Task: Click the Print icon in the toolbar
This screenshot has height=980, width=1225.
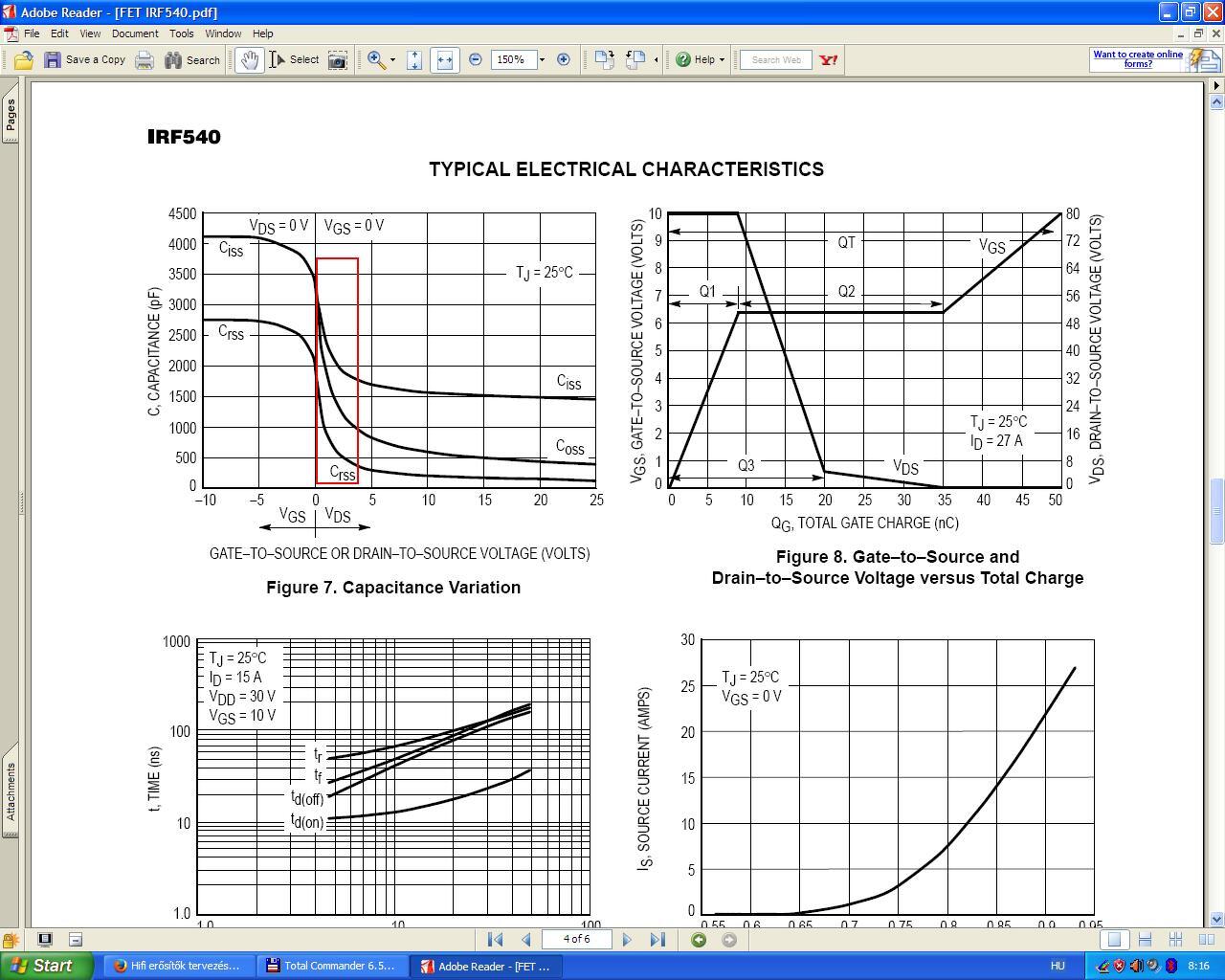Action: 144,59
